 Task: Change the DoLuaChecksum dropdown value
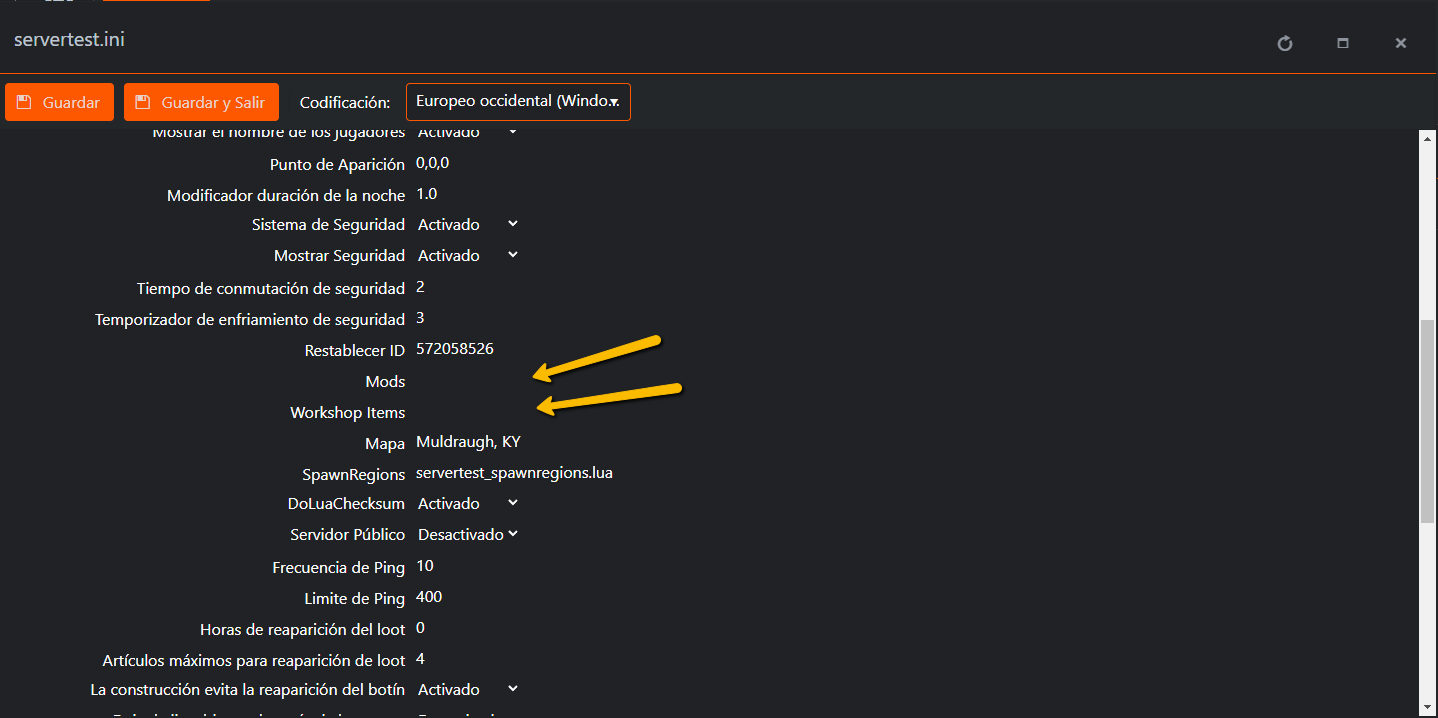click(467, 504)
